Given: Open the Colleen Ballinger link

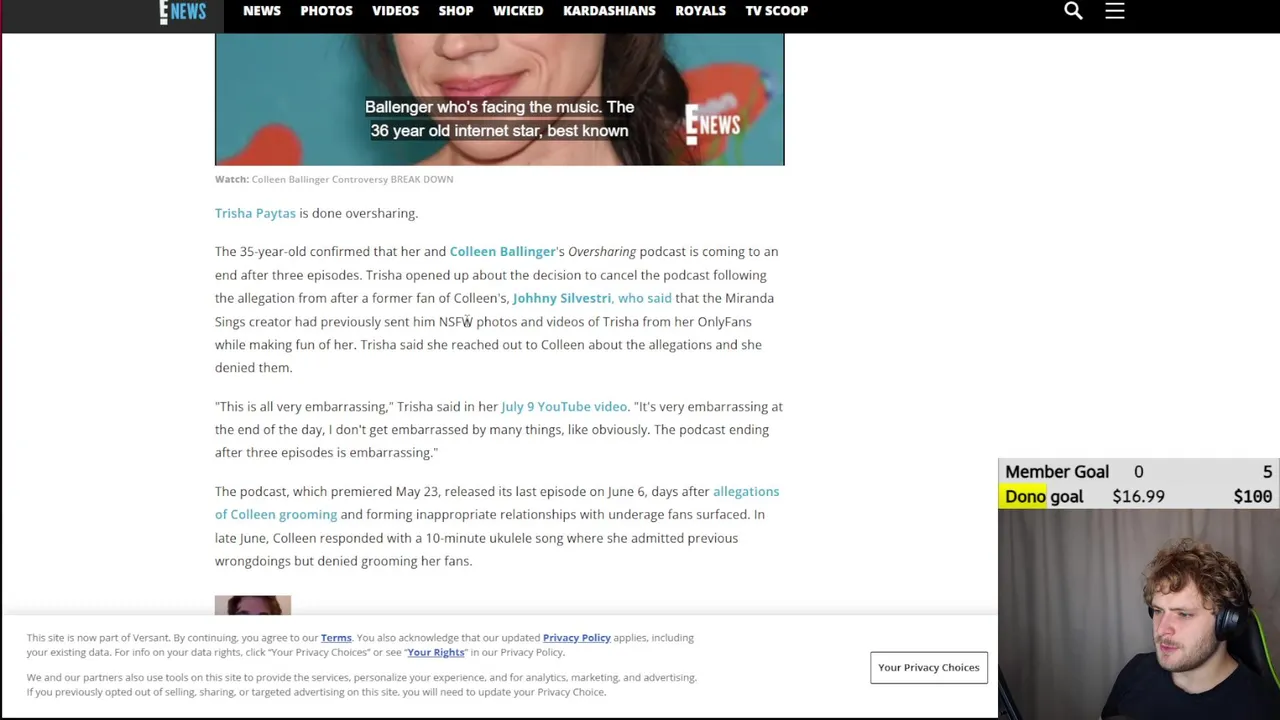Looking at the screenshot, I should 502,251.
